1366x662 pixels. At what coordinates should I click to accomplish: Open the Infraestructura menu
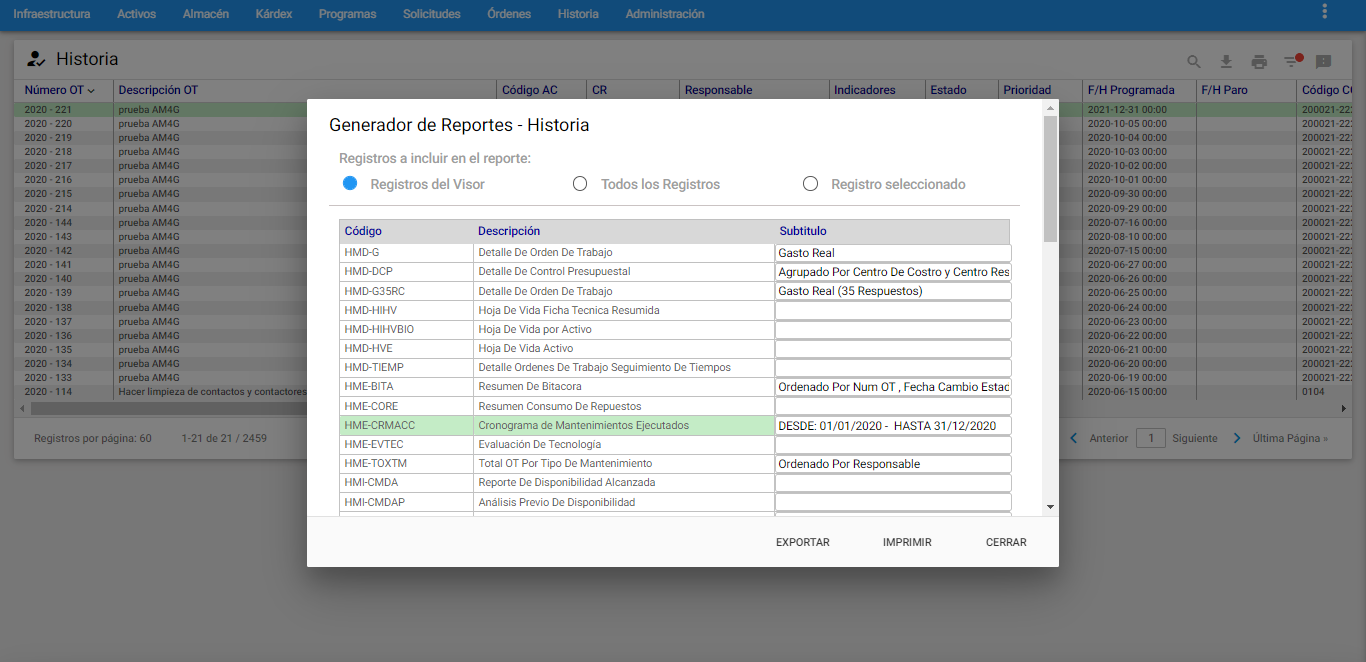point(51,14)
